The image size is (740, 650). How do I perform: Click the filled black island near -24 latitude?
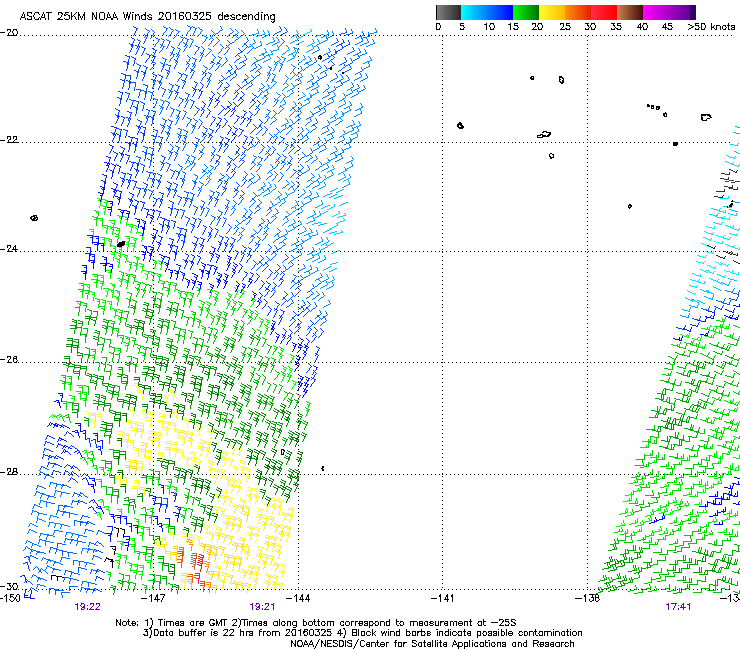(x=121, y=244)
